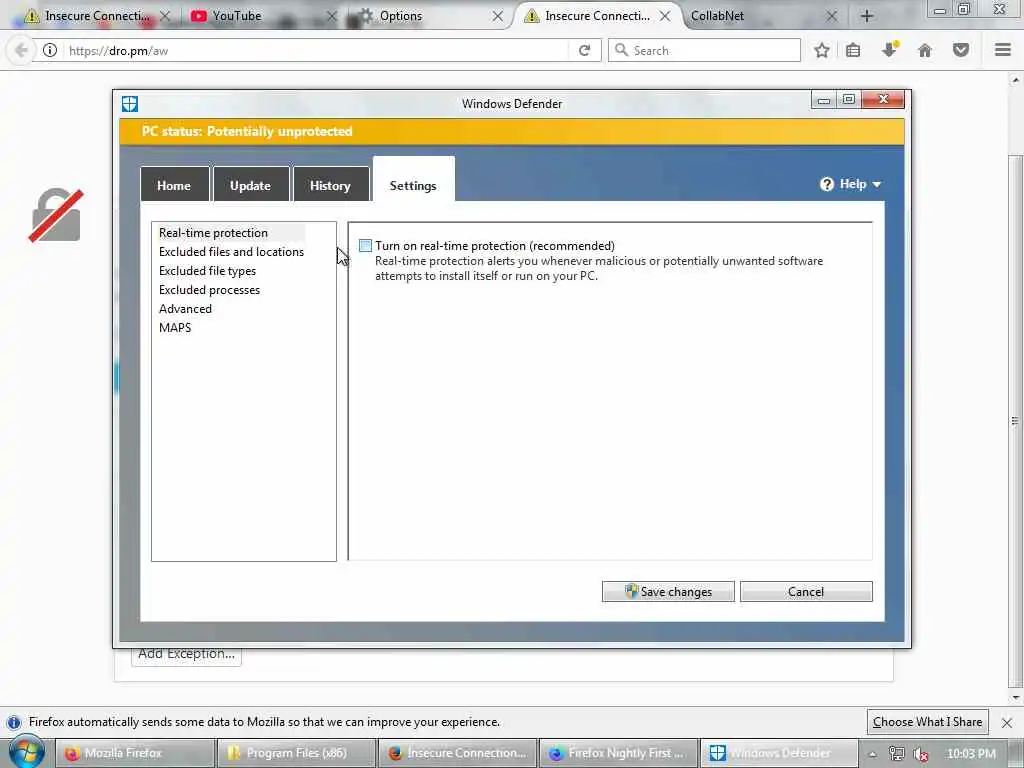Click the Windows Defender shield title icon
The width and height of the screenshot is (1024, 768).
click(x=130, y=104)
